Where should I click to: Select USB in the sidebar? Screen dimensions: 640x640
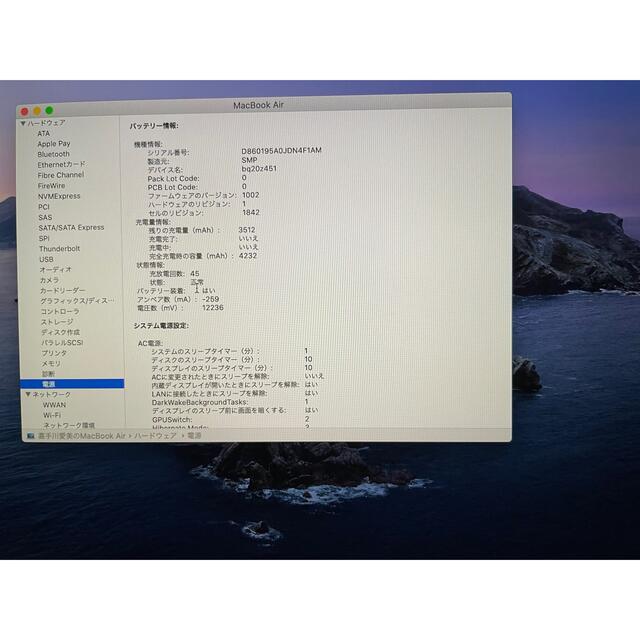click(46, 259)
